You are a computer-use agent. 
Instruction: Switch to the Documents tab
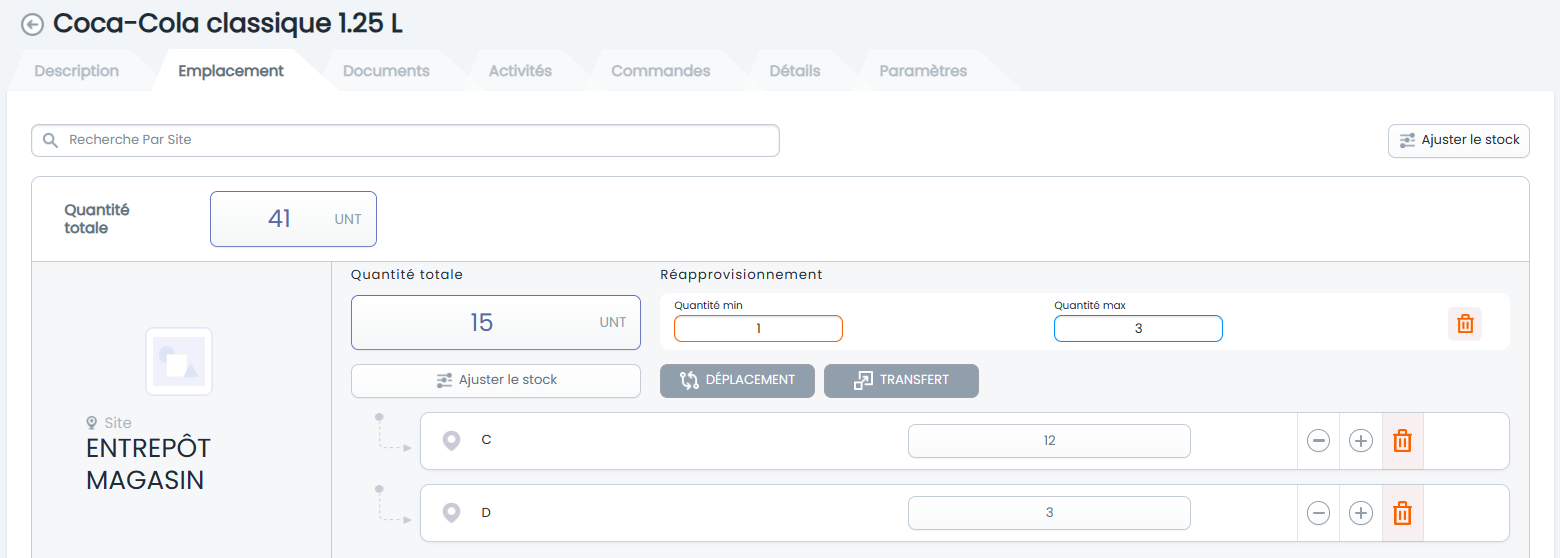pyautogui.click(x=386, y=71)
